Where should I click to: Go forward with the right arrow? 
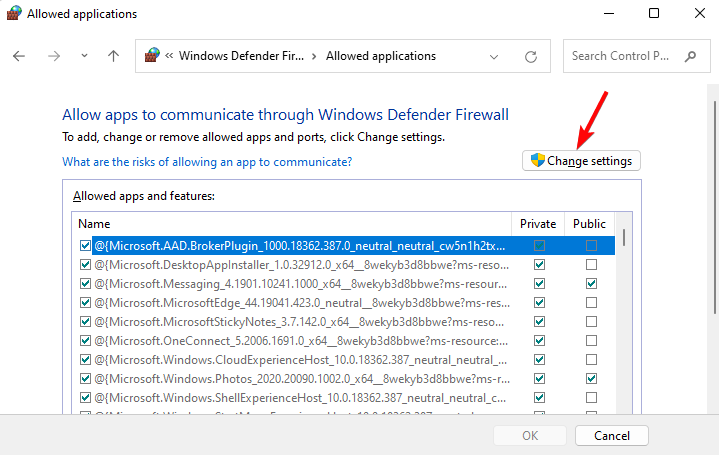(54, 56)
